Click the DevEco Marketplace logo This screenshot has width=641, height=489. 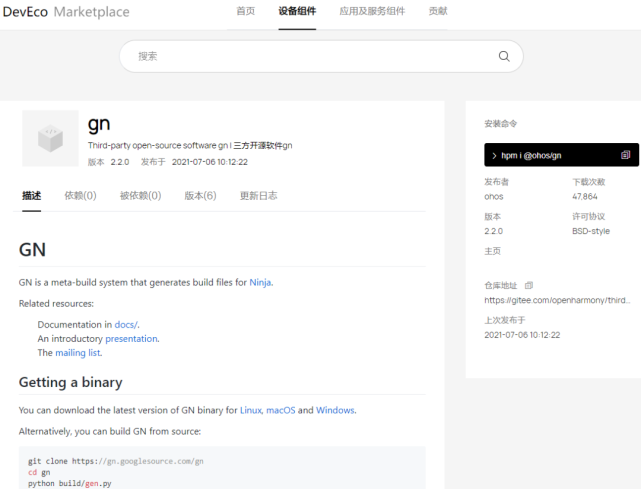(x=66, y=12)
